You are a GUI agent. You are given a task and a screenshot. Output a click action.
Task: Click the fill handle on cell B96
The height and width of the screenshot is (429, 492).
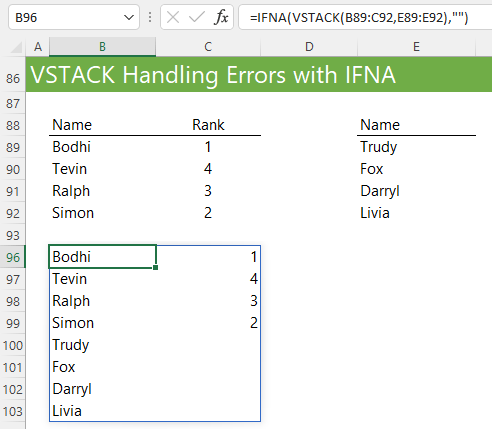(x=156, y=267)
